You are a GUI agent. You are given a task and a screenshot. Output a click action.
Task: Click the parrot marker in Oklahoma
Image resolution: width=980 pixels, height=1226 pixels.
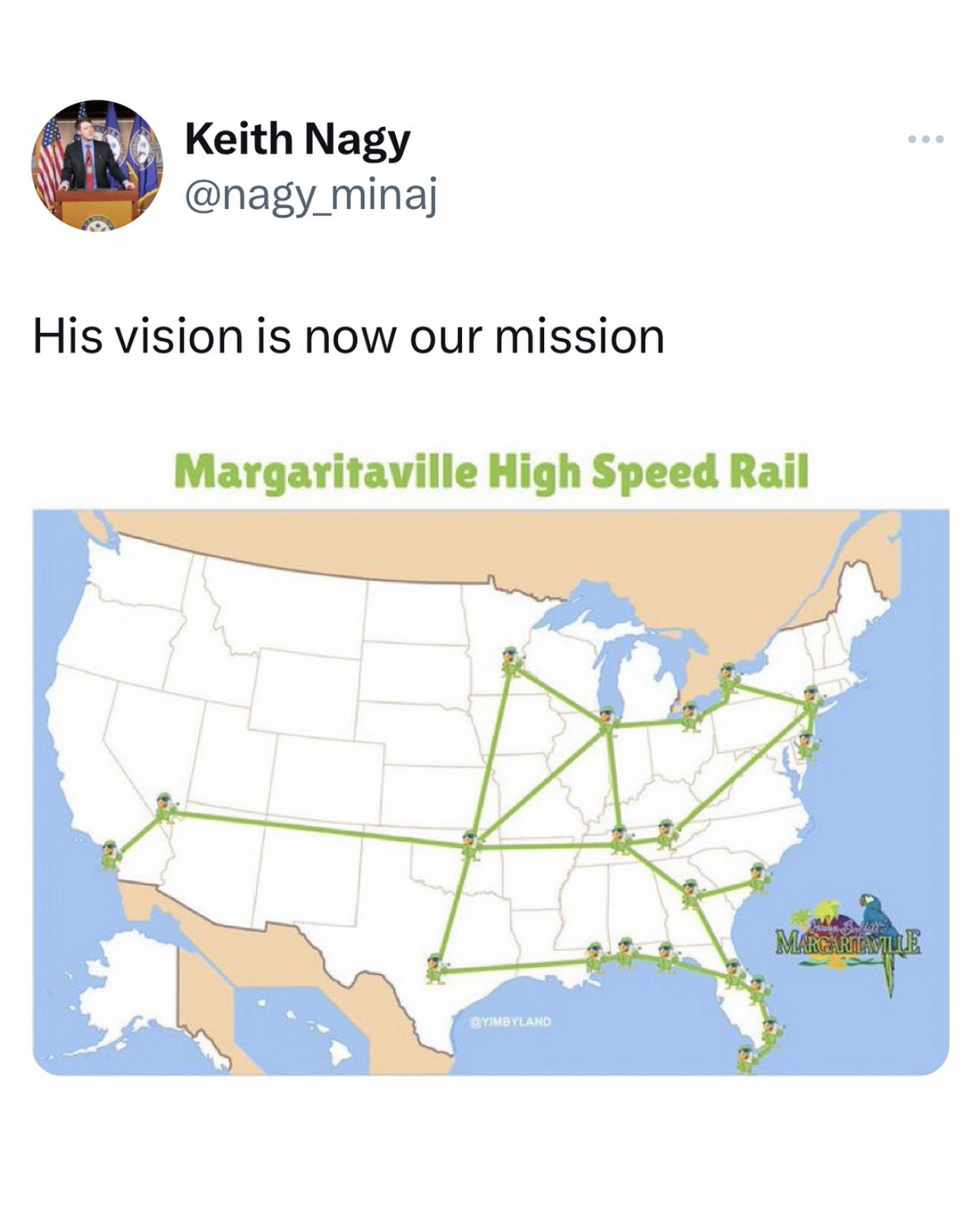(x=471, y=844)
